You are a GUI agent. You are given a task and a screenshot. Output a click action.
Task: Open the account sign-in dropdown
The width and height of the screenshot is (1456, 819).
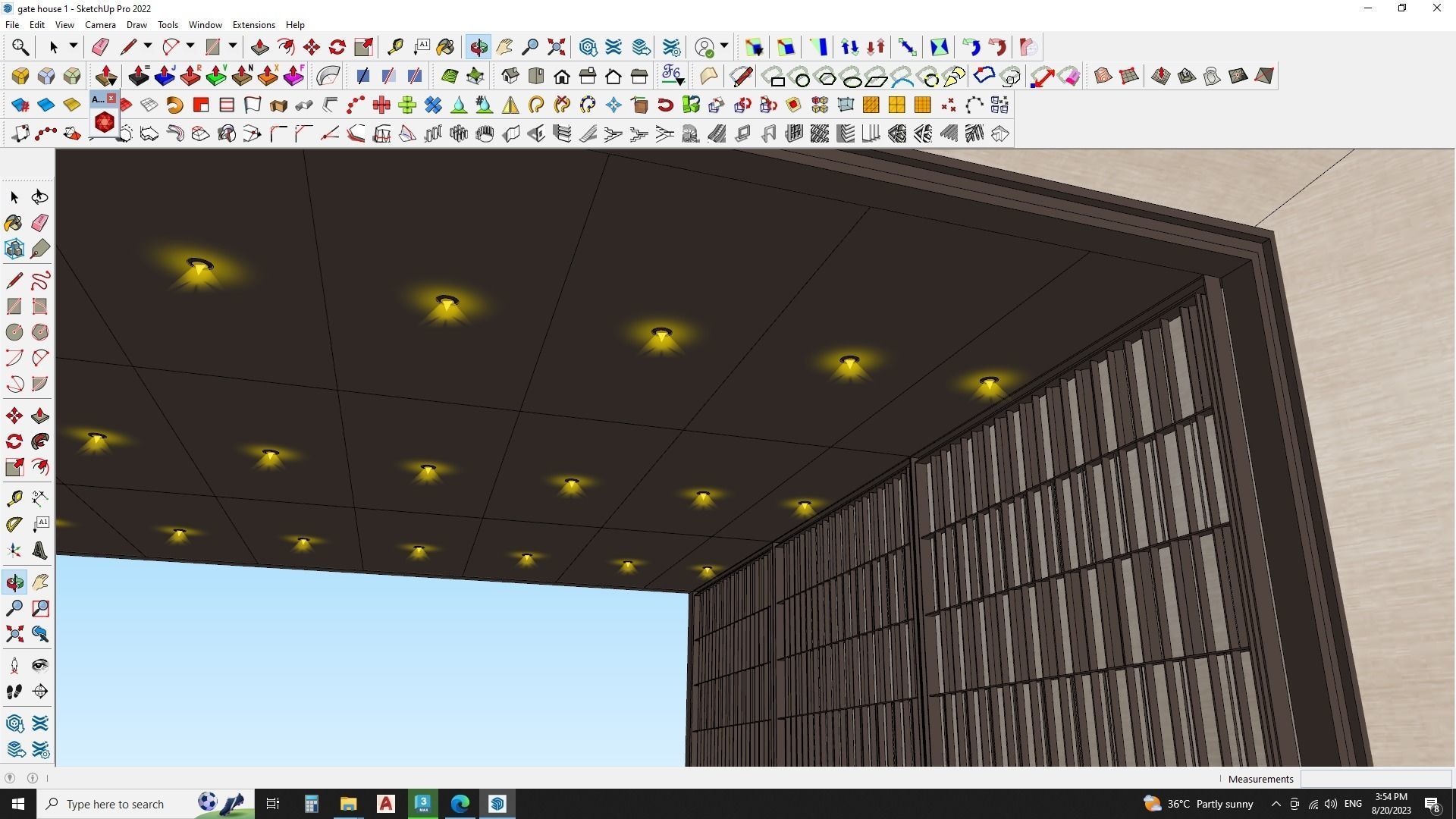tap(723, 46)
